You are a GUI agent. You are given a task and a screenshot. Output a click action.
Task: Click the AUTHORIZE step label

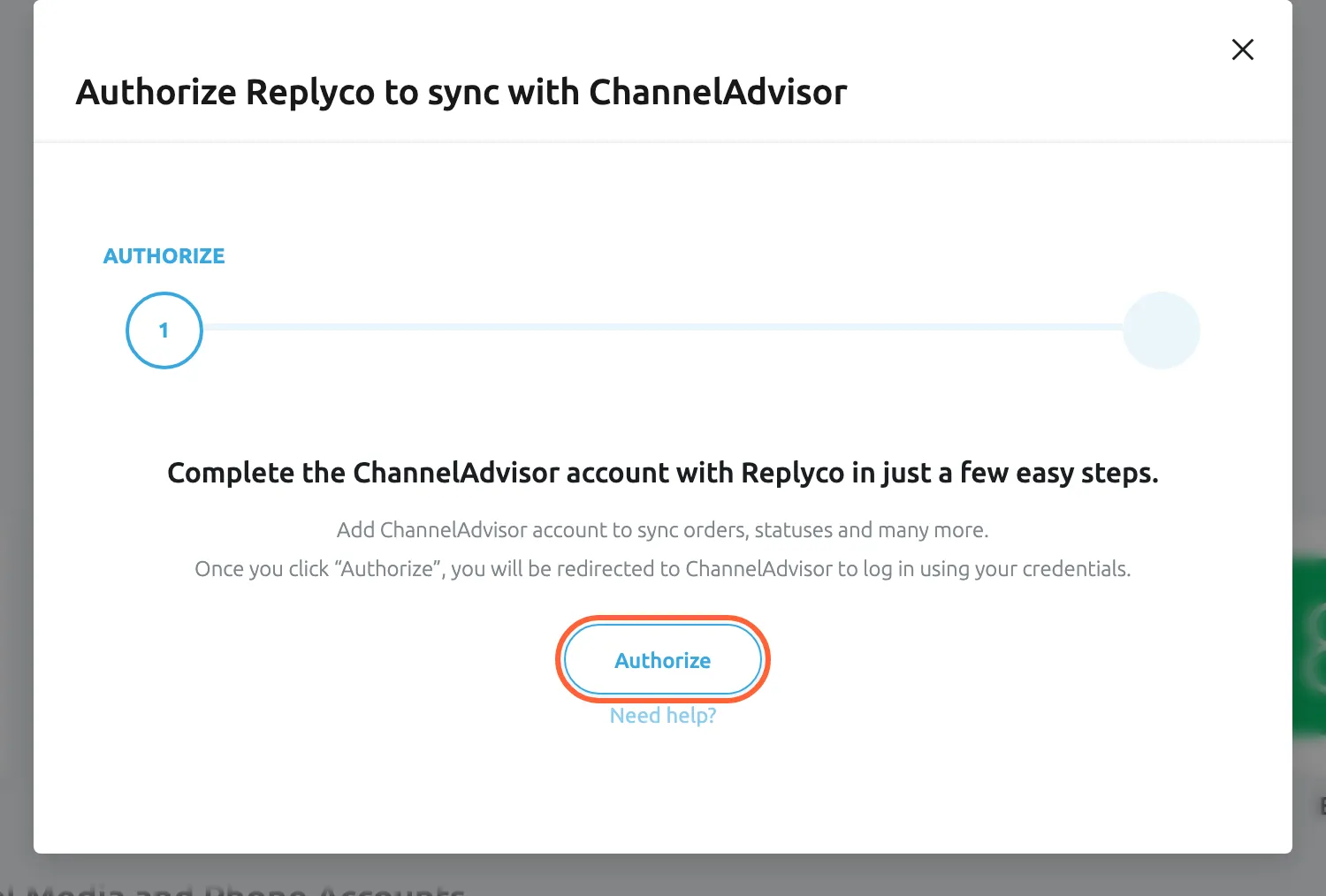pos(164,256)
